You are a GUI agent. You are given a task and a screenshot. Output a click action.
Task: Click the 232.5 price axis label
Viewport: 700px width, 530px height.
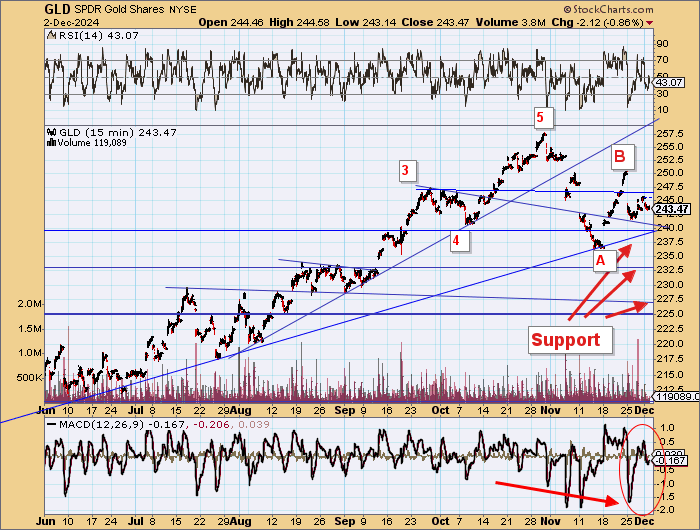[x=671, y=270]
